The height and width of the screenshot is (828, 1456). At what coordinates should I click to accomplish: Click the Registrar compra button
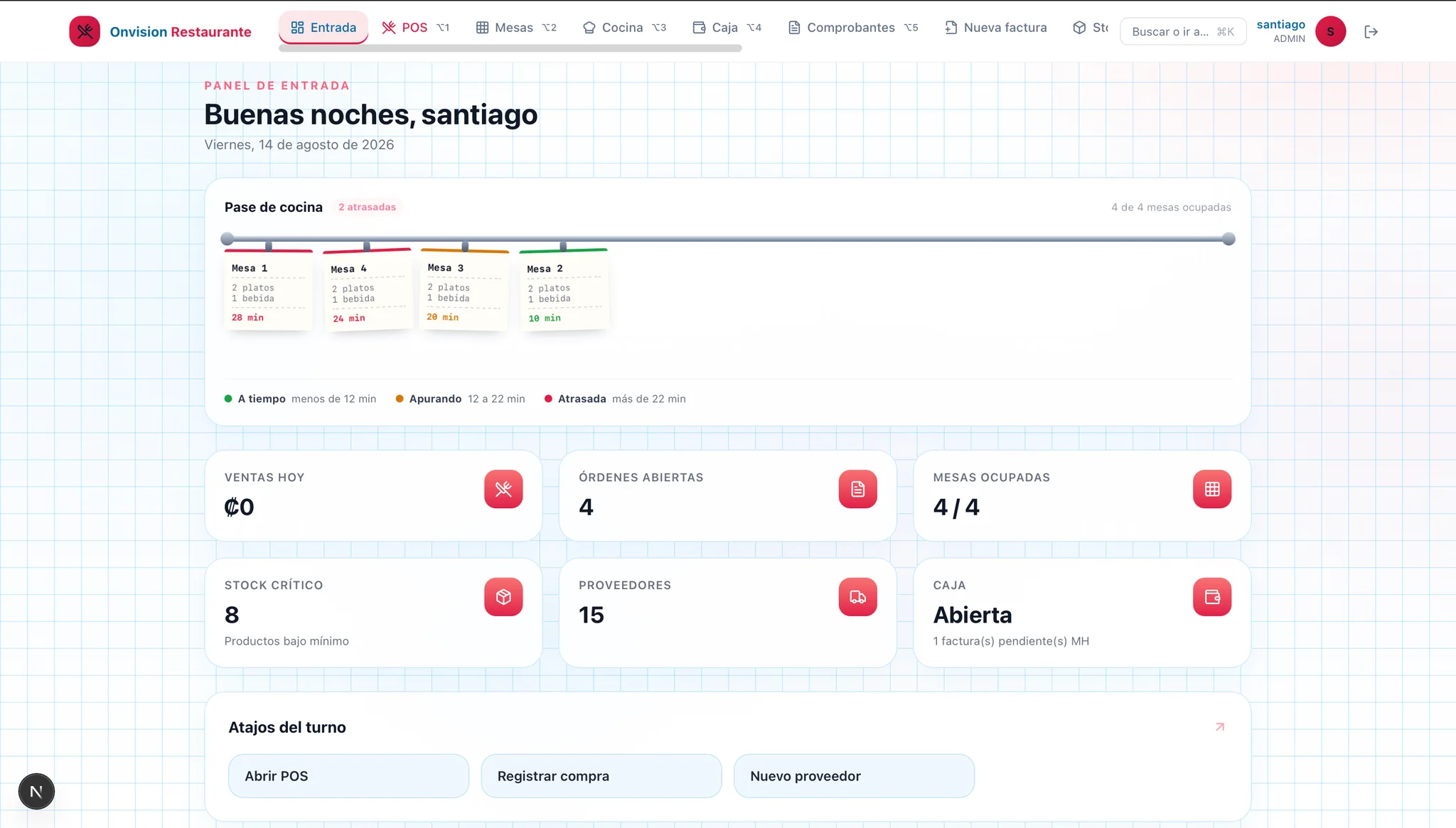[601, 776]
